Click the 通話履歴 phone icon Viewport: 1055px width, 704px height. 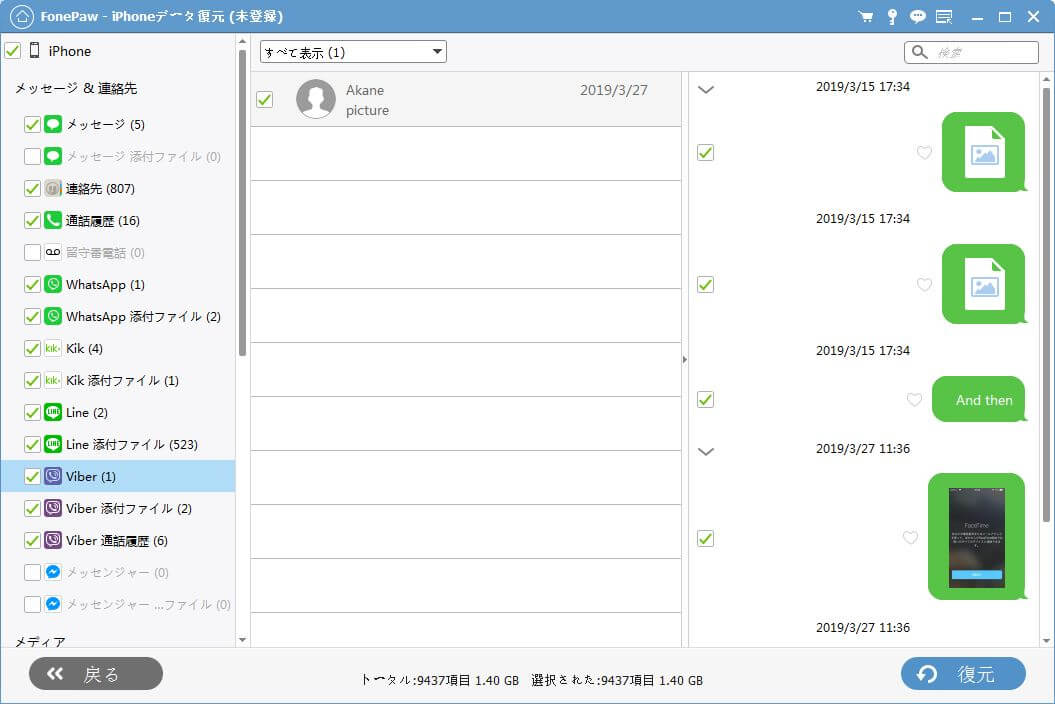[53, 221]
